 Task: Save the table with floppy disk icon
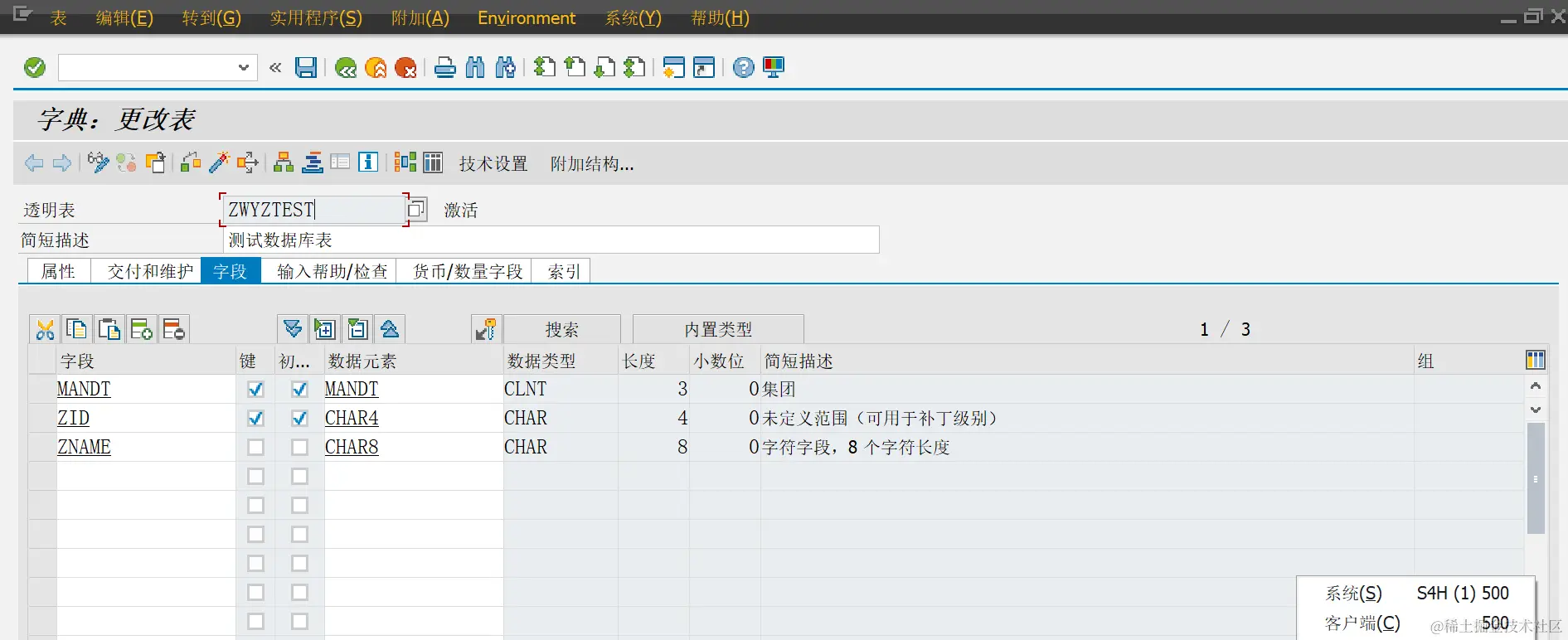[x=306, y=67]
